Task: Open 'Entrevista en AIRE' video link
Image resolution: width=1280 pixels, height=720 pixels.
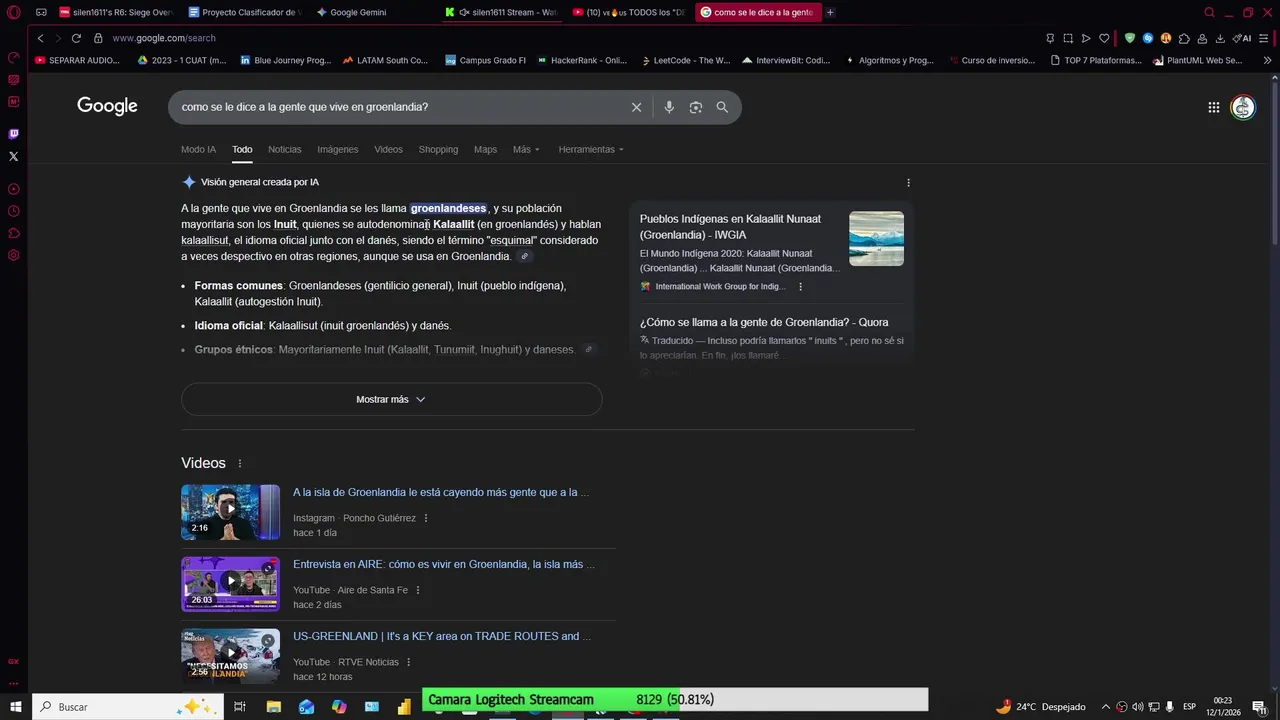Action: (444, 564)
